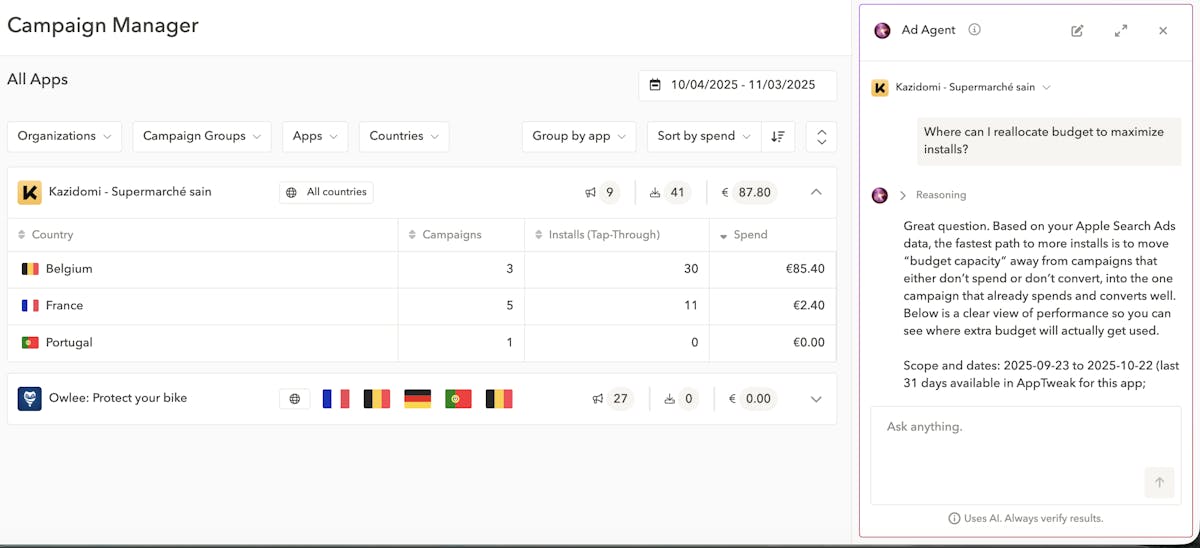Collapse the Kazidomi app section
1200x548 pixels.
(816, 192)
